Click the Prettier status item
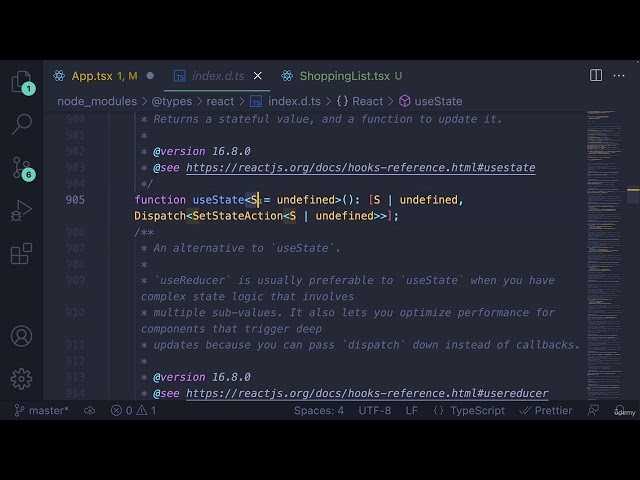The width and height of the screenshot is (640, 480). 546,411
